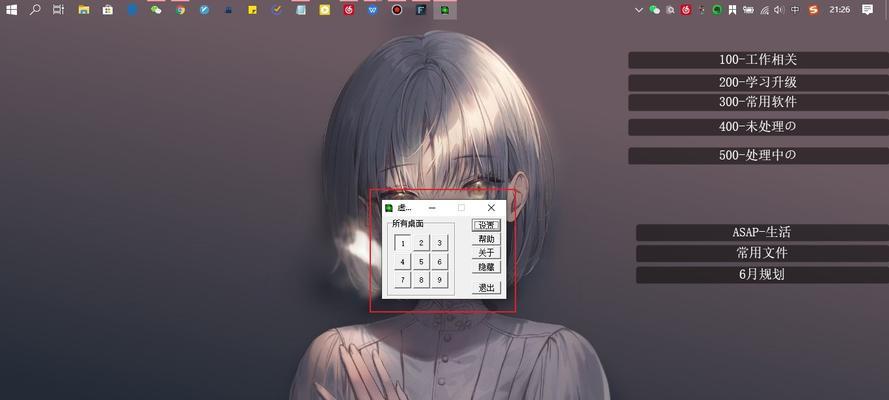Open the yellow Sticky Notes icon
Viewport: 889px width, 400px height.
tap(252, 10)
